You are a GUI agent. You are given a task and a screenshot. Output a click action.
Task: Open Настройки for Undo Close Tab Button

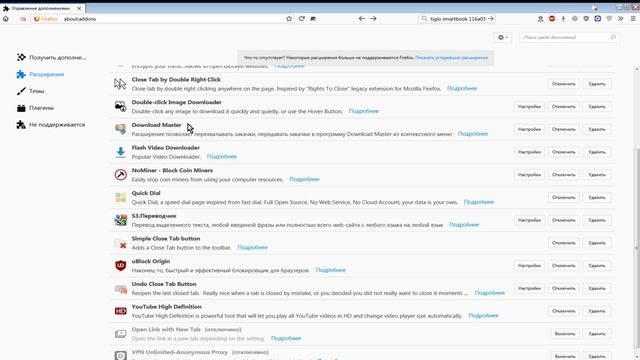tap(529, 288)
